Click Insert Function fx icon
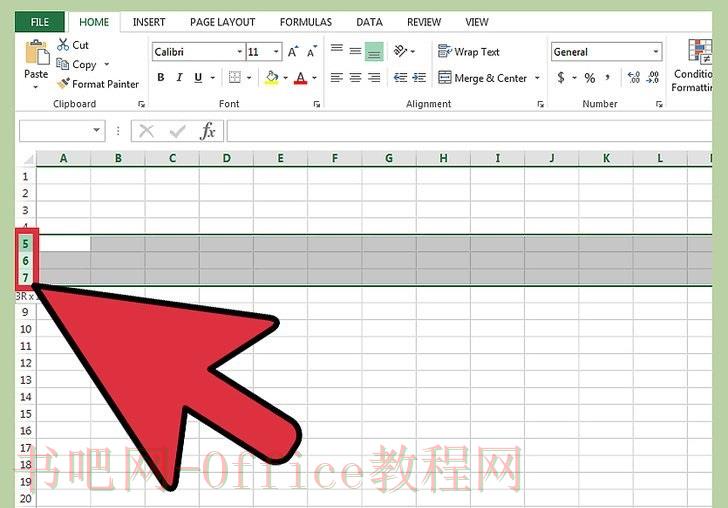 click(x=208, y=131)
